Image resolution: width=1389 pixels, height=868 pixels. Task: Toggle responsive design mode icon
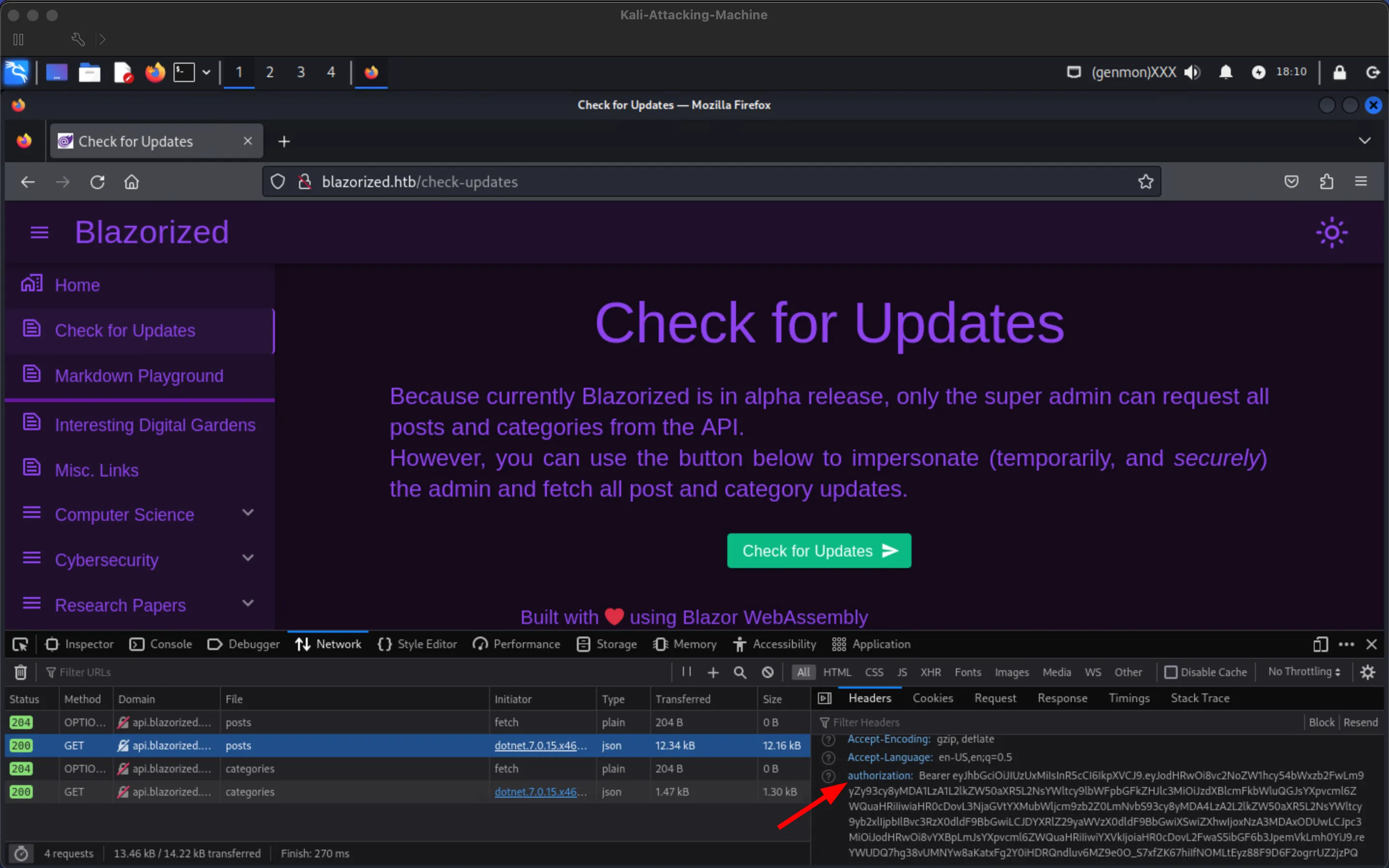tap(1320, 645)
